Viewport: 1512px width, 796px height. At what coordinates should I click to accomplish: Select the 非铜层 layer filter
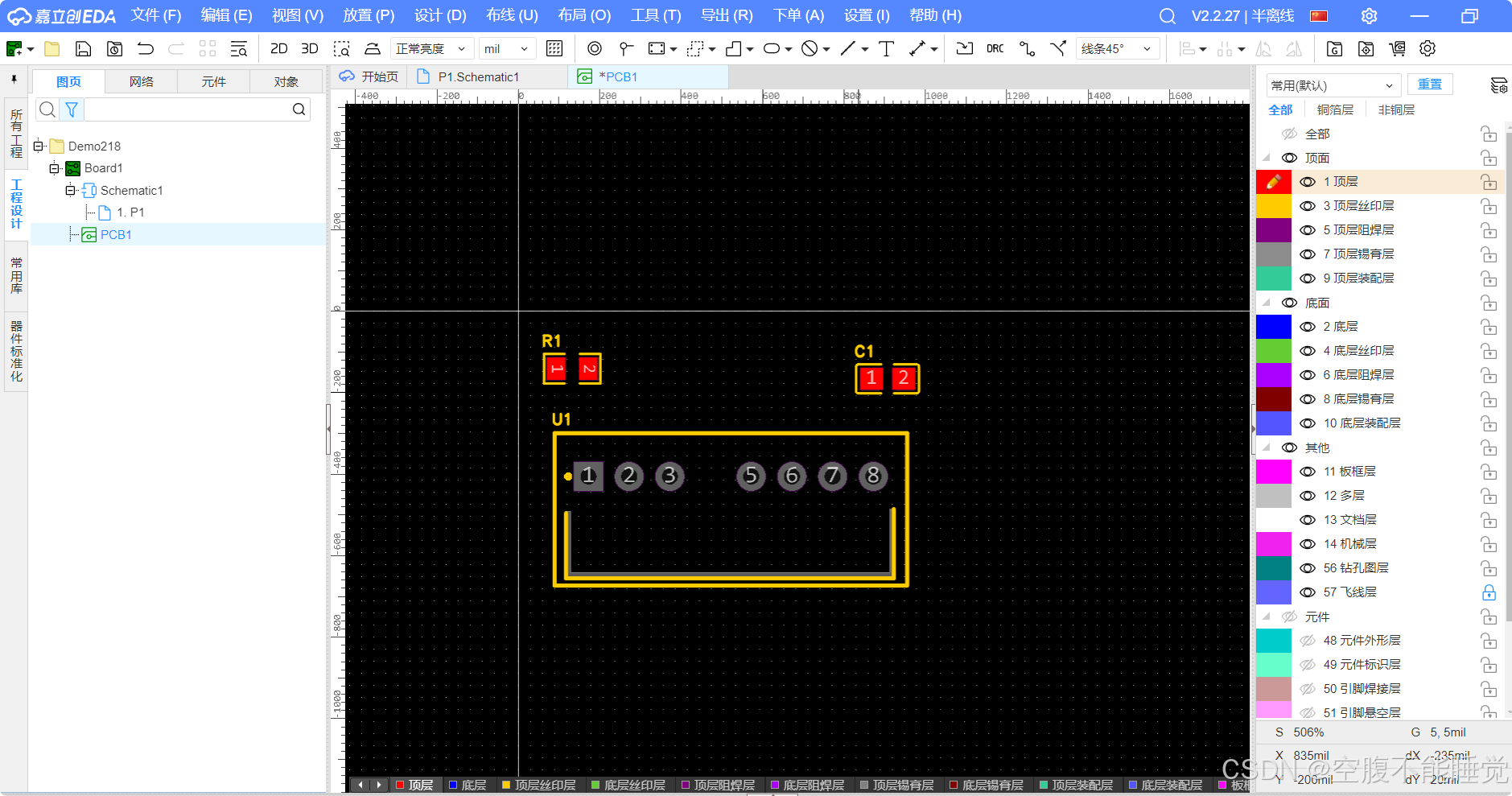pyautogui.click(x=1396, y=109)
